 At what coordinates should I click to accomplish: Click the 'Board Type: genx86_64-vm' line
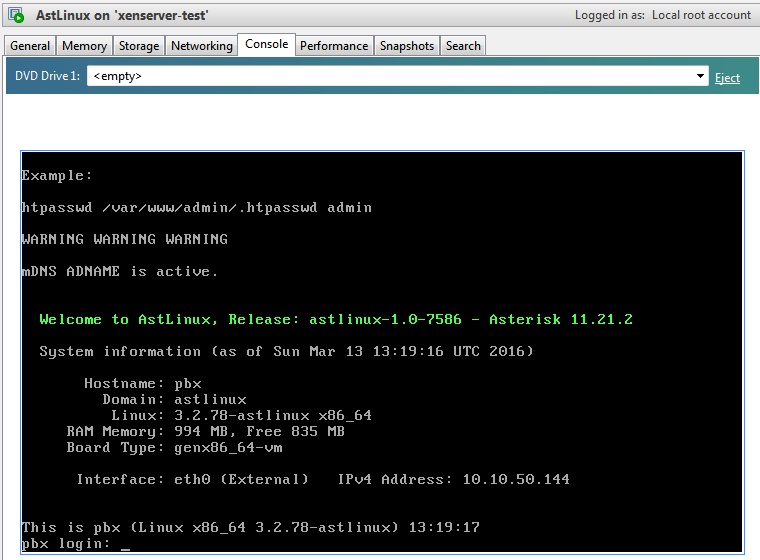pyautogui.click(x=174, y=447)
